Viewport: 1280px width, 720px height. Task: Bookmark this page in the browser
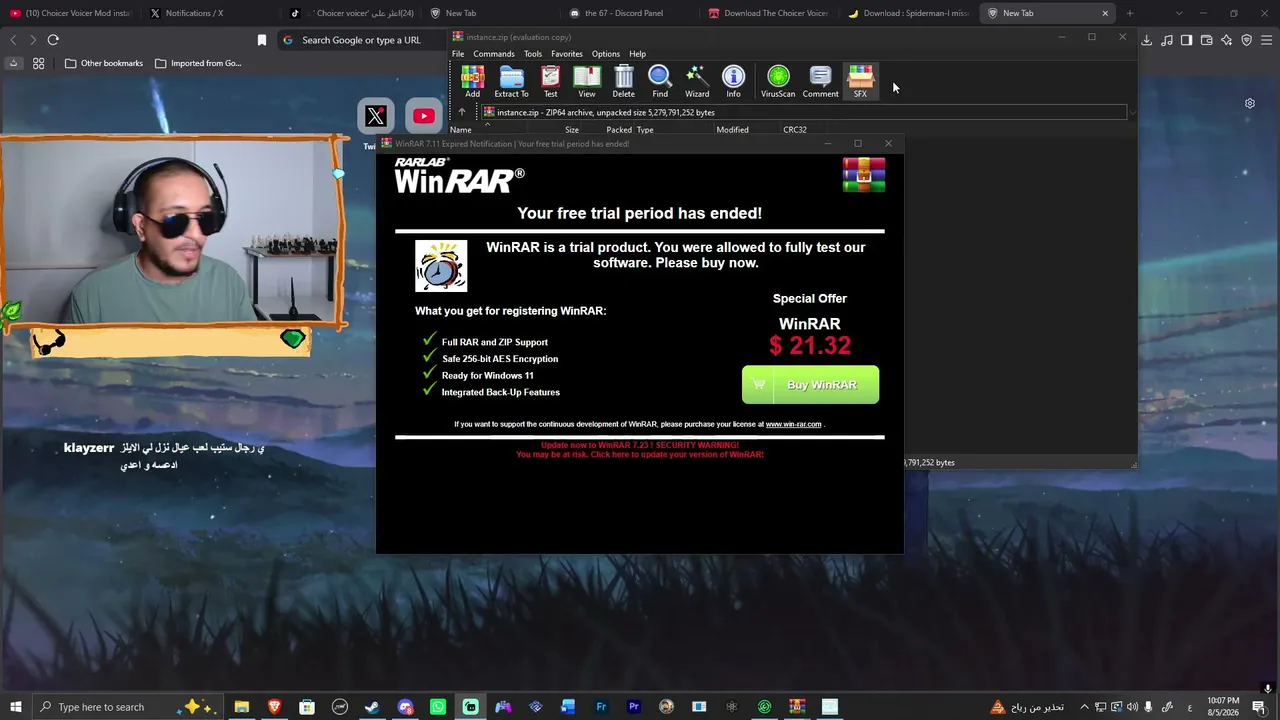click(x=262, y=40)
